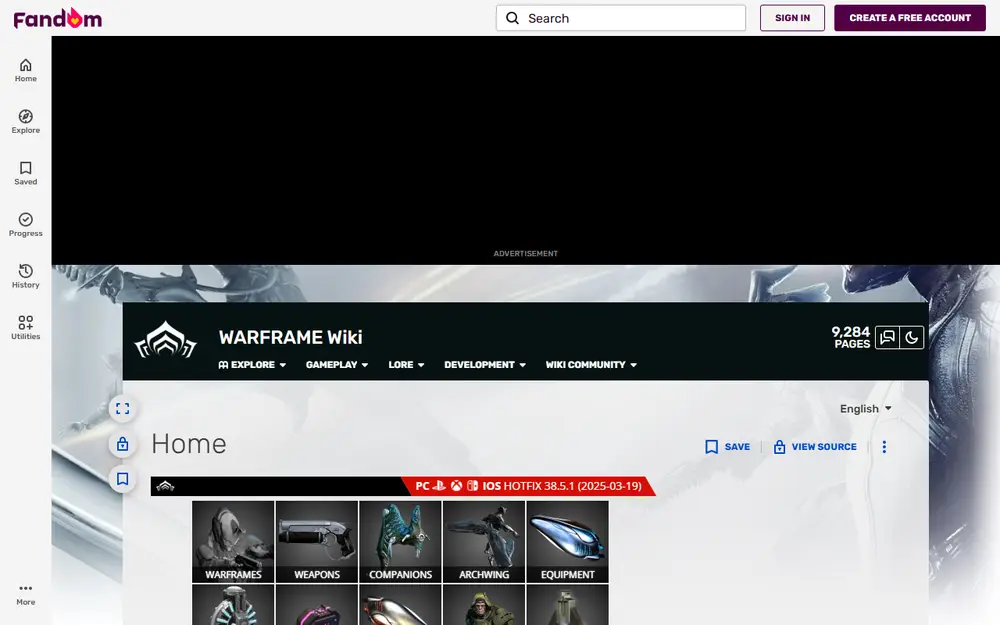Viewport: 1000px width, 625px height.
Task: Open the WARFRAMES category tile
Action: (233, 541)
